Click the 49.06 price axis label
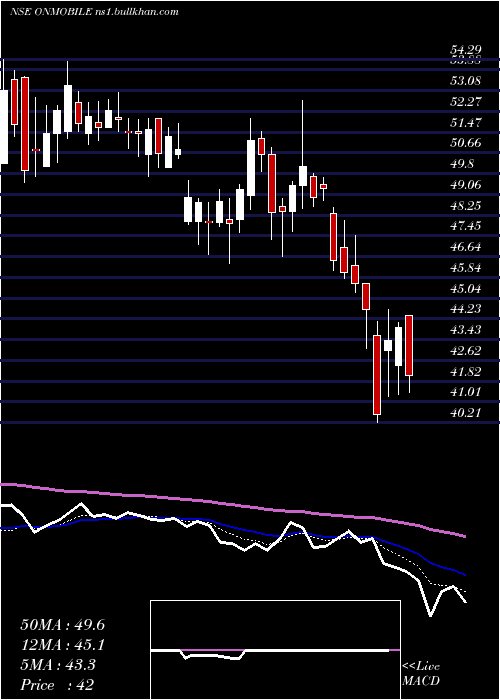Image resolution: width=500 pixels, height=700 pixels. click(x=465, y=184)
